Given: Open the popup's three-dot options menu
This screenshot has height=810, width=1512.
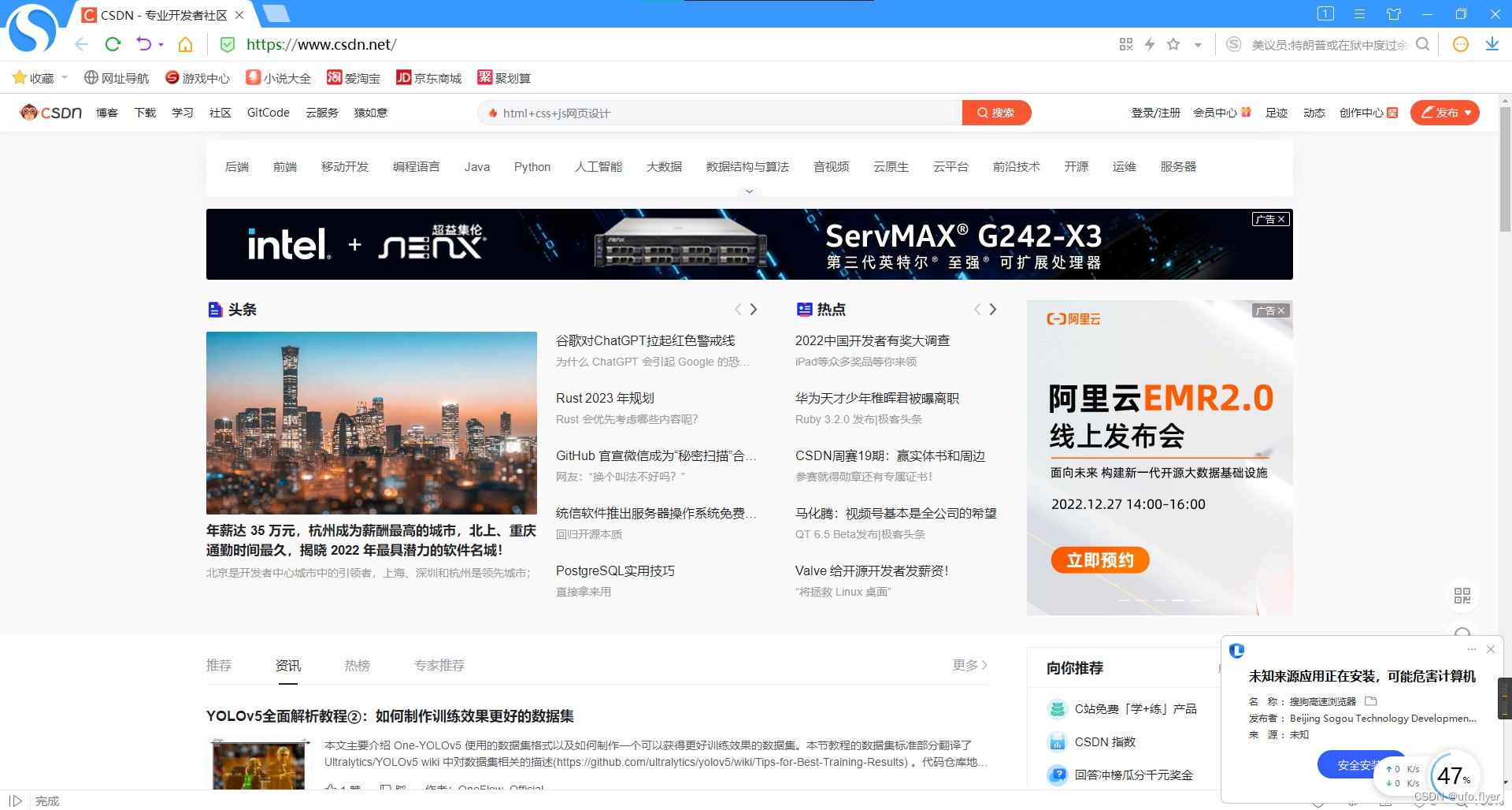Looking at the screenshot, I should coord(1471,649).
